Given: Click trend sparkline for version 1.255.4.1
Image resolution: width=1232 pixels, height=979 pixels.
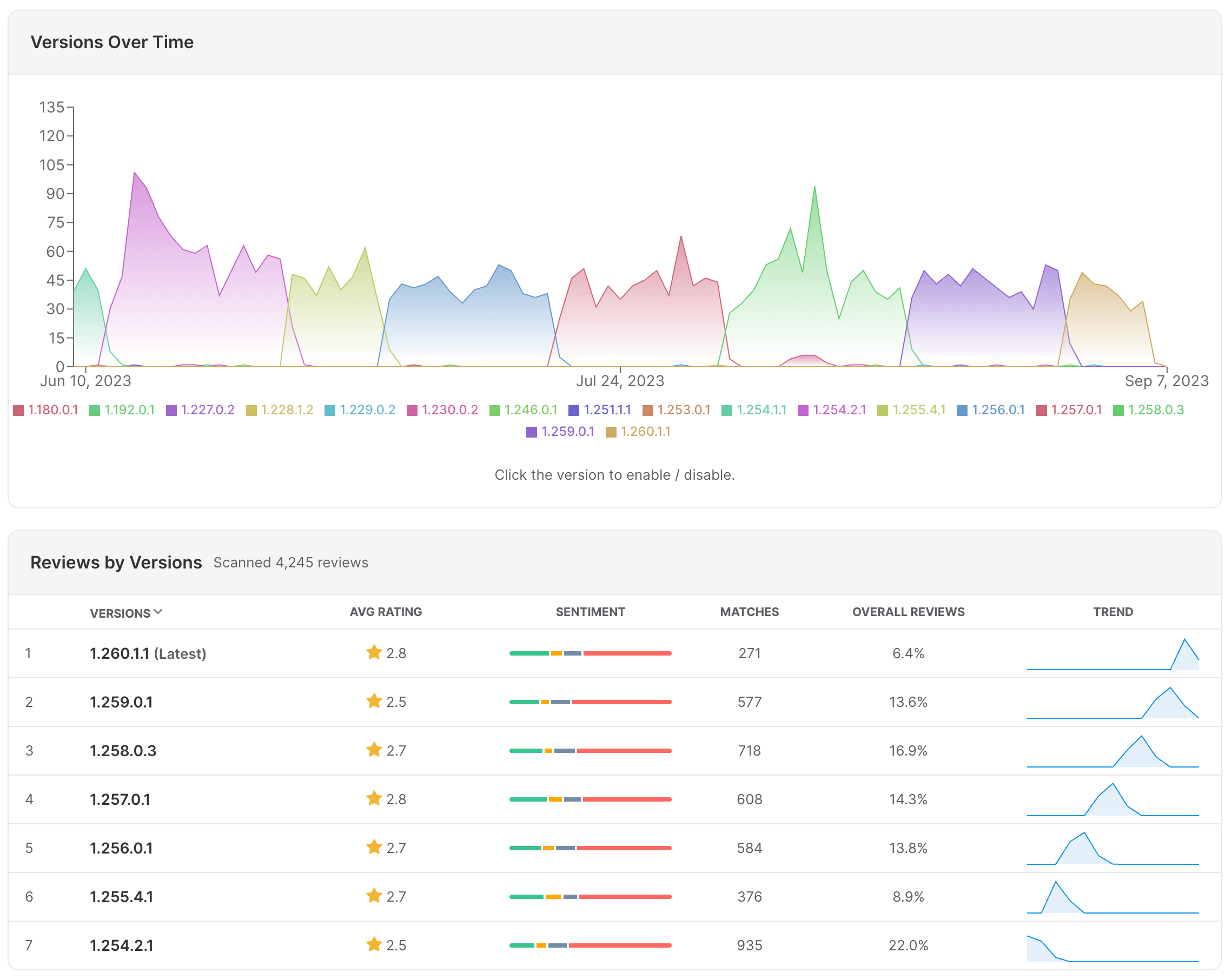Looking at the screenshot, I should (x=1112, y=897).
